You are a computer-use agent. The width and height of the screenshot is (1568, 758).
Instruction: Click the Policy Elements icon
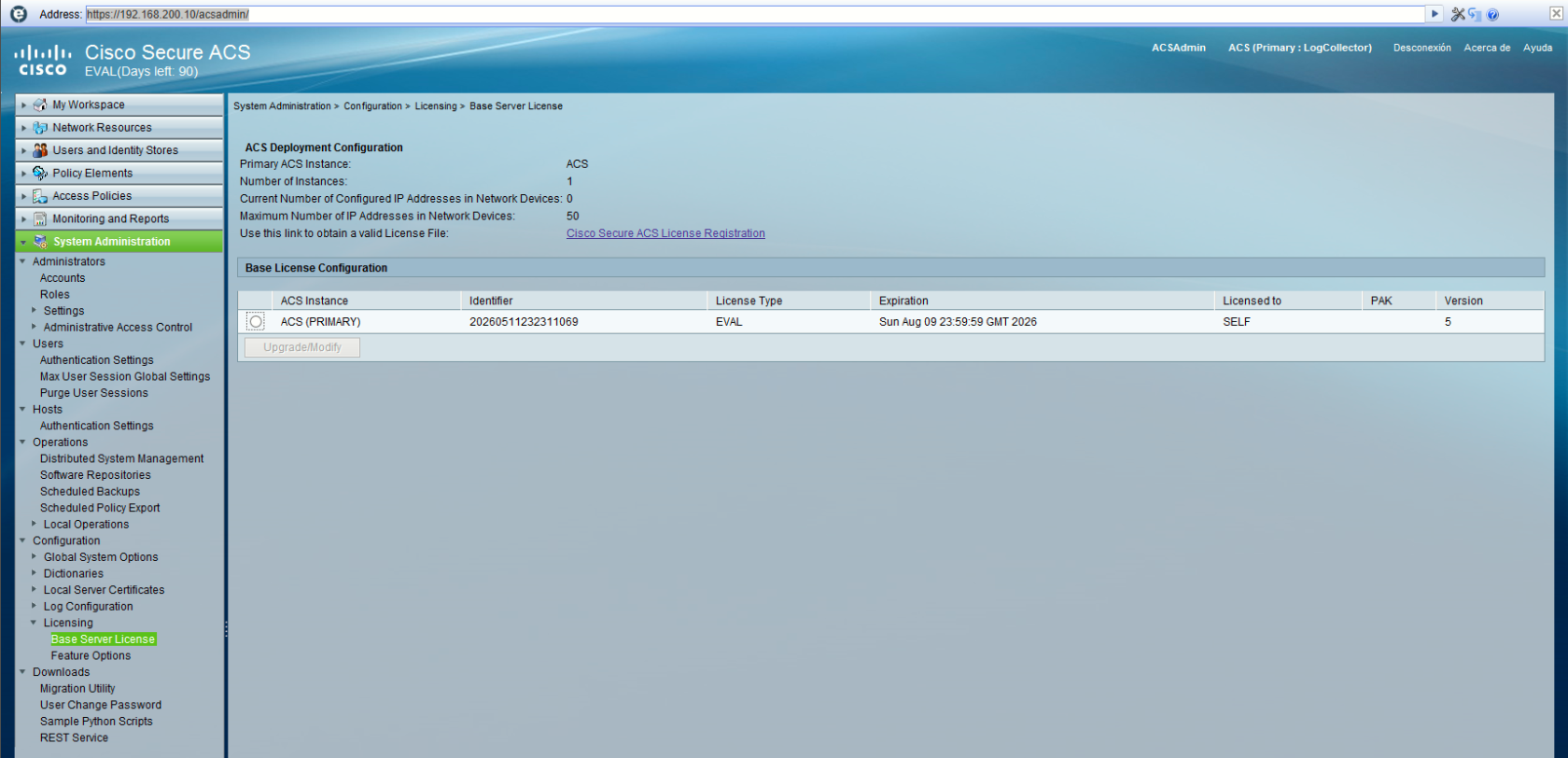tap(40, 173)
